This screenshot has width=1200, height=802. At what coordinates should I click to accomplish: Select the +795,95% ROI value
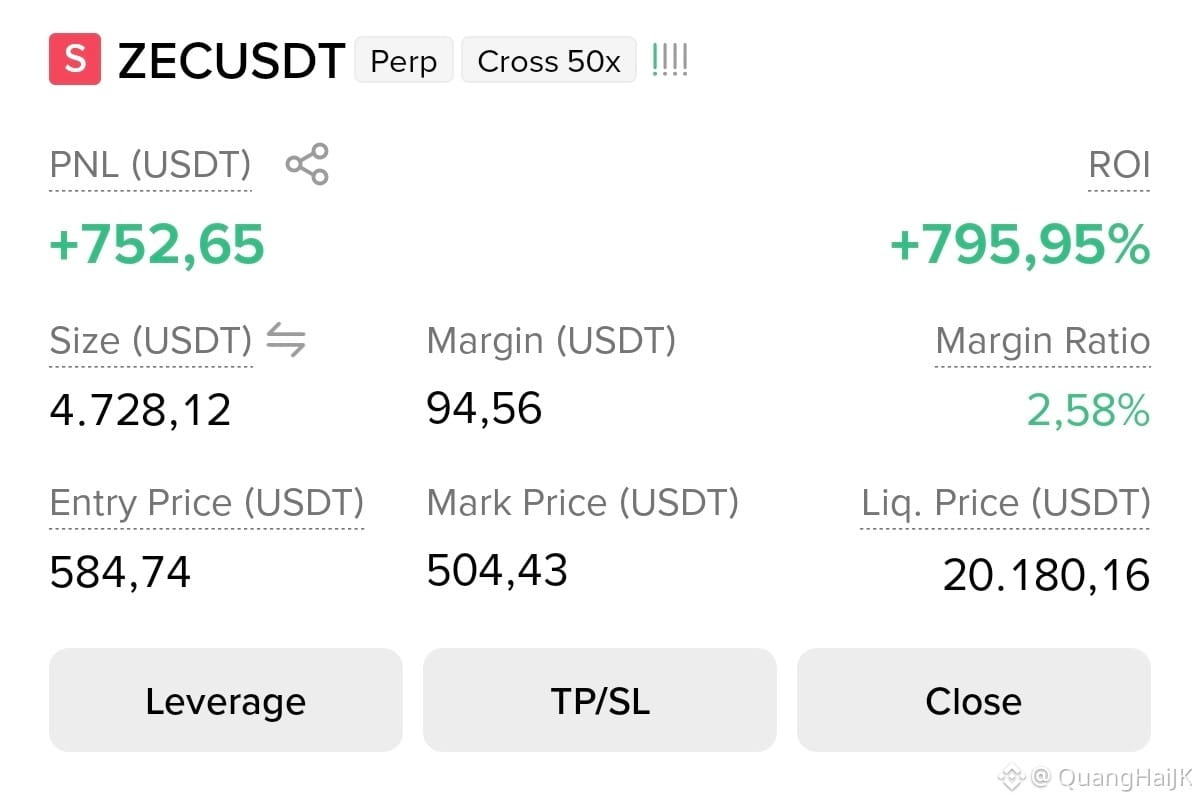(1020, 245)
